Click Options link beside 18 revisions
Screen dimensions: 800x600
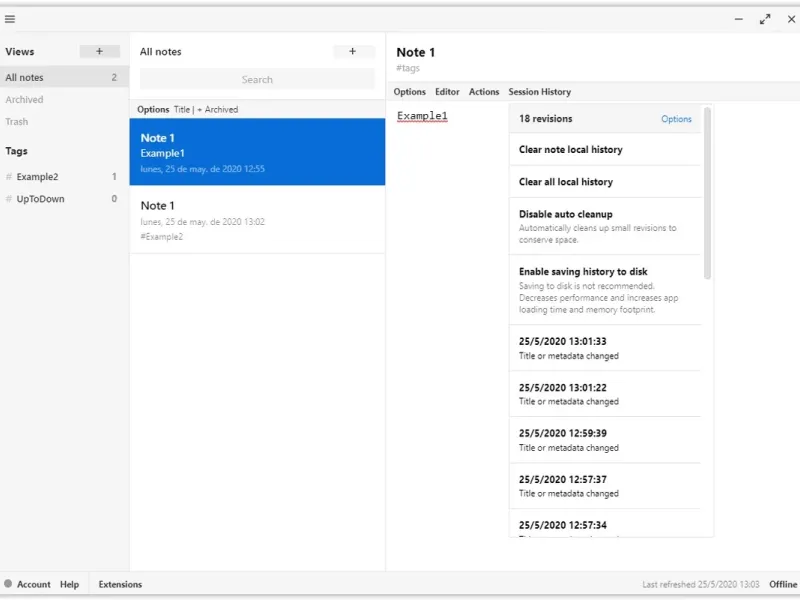(x=676, y=119)
